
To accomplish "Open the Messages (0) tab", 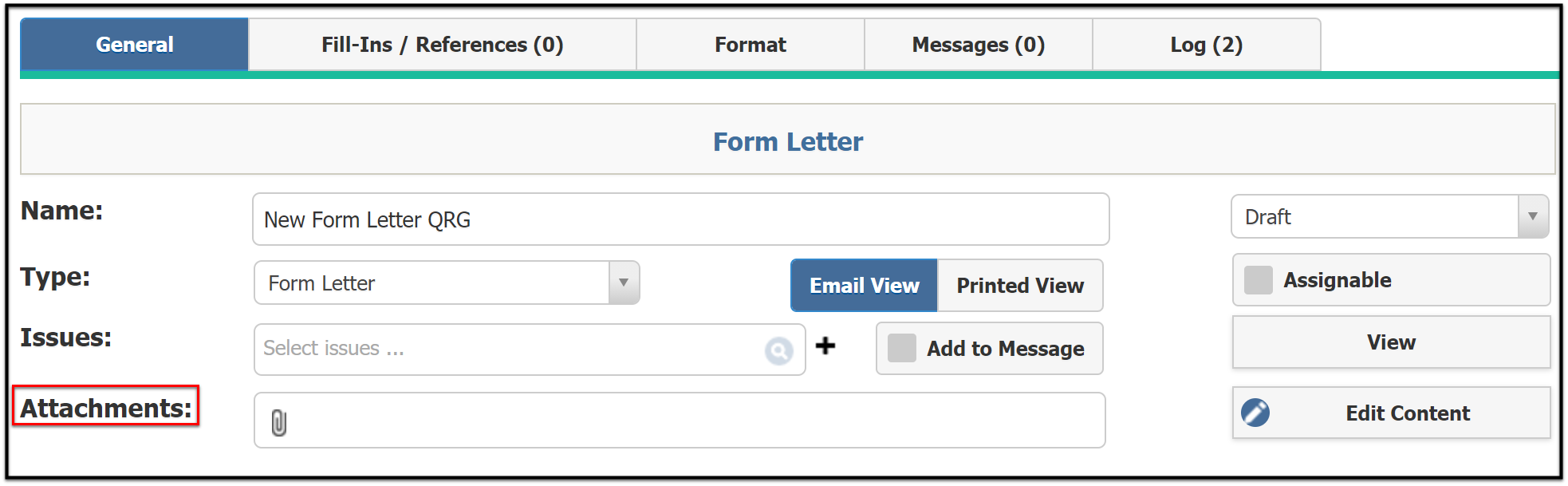I will 979,45.
